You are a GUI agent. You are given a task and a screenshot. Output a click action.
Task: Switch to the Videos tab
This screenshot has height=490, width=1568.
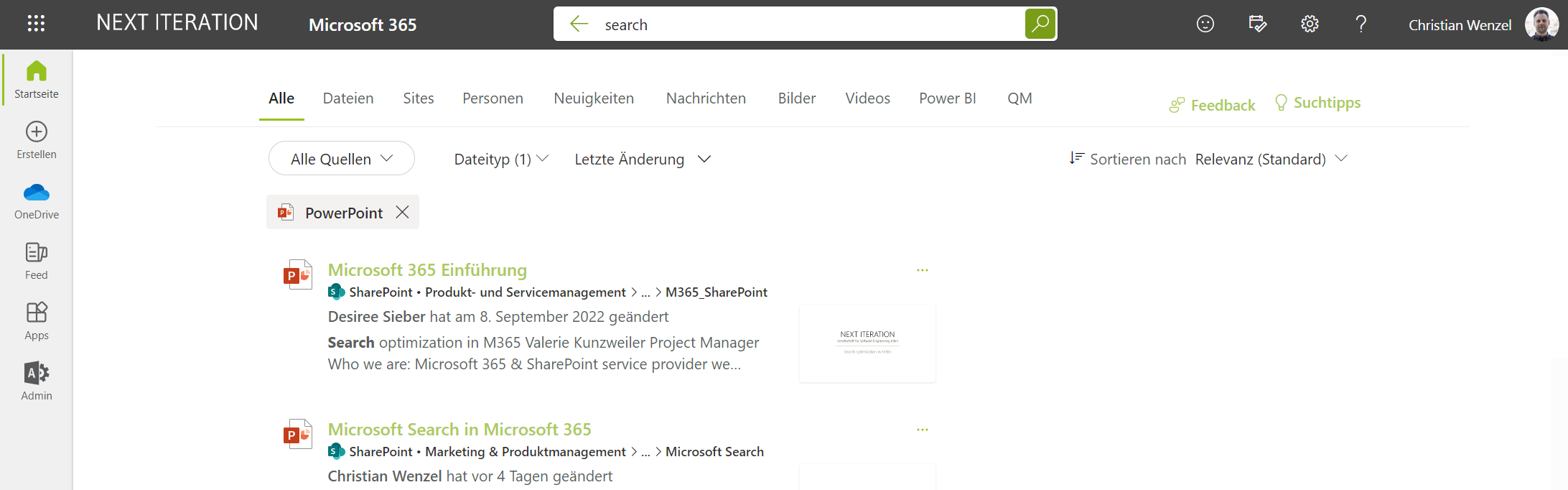tap(867, 98)
